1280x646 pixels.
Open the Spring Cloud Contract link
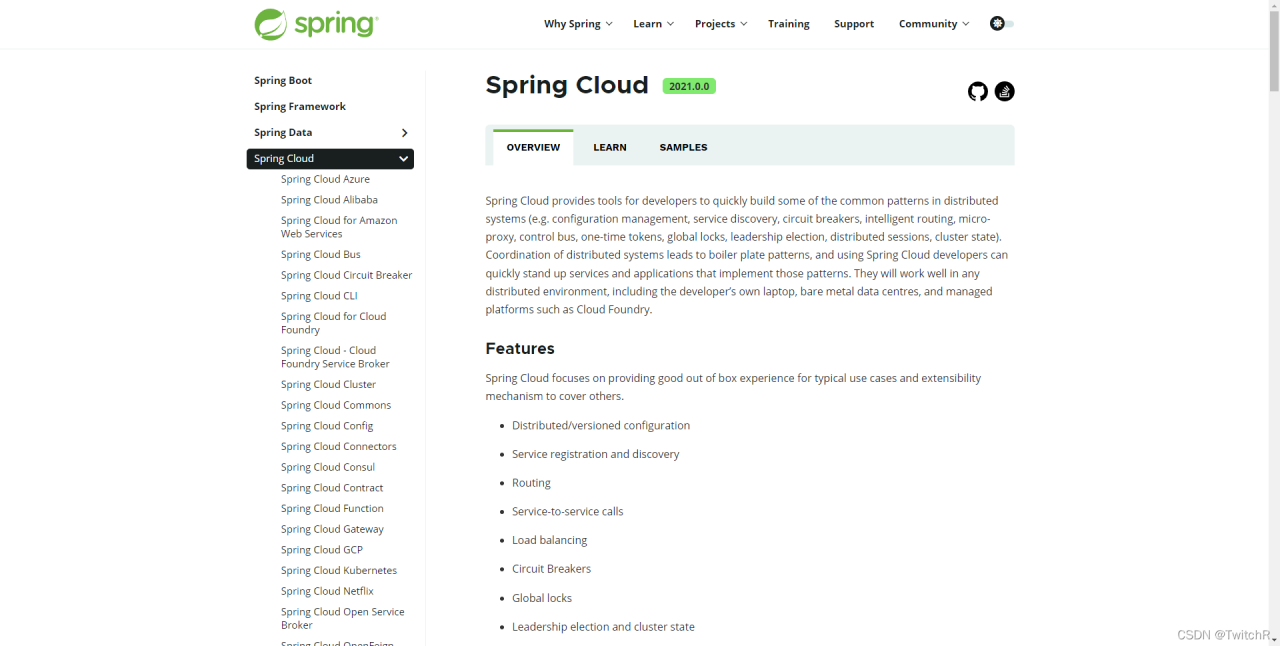coord(332,488)
